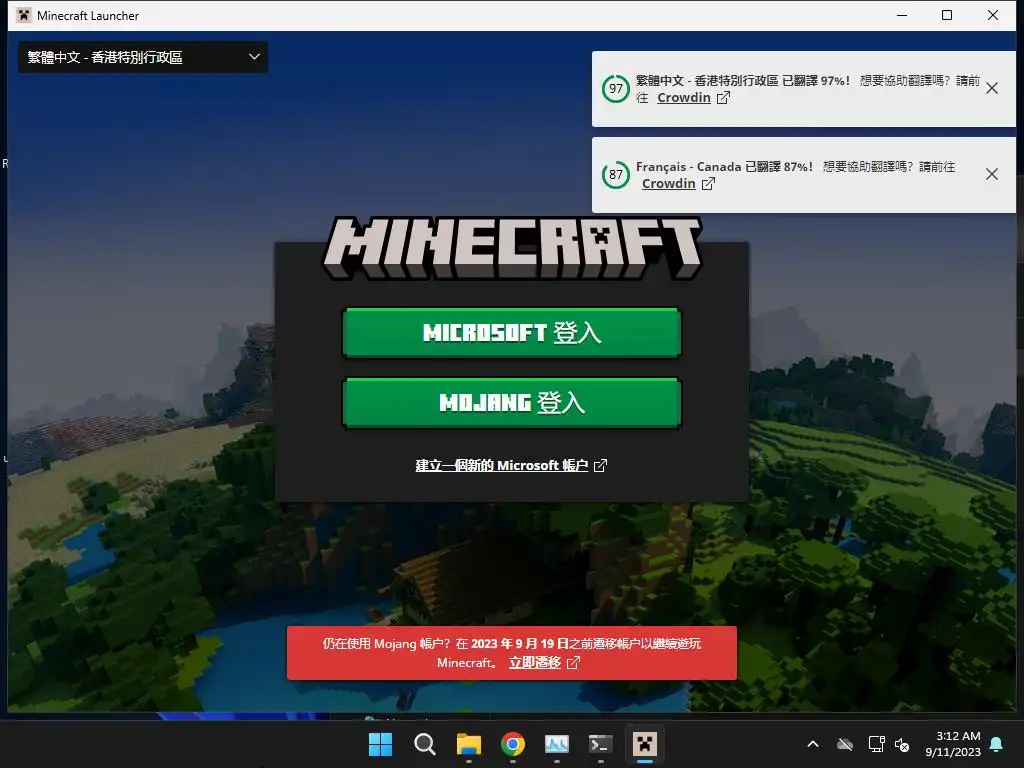Click the Minecraft Launcher taskbar icon
This screenshot has height=768, width=1024.
tap(645, 744)
